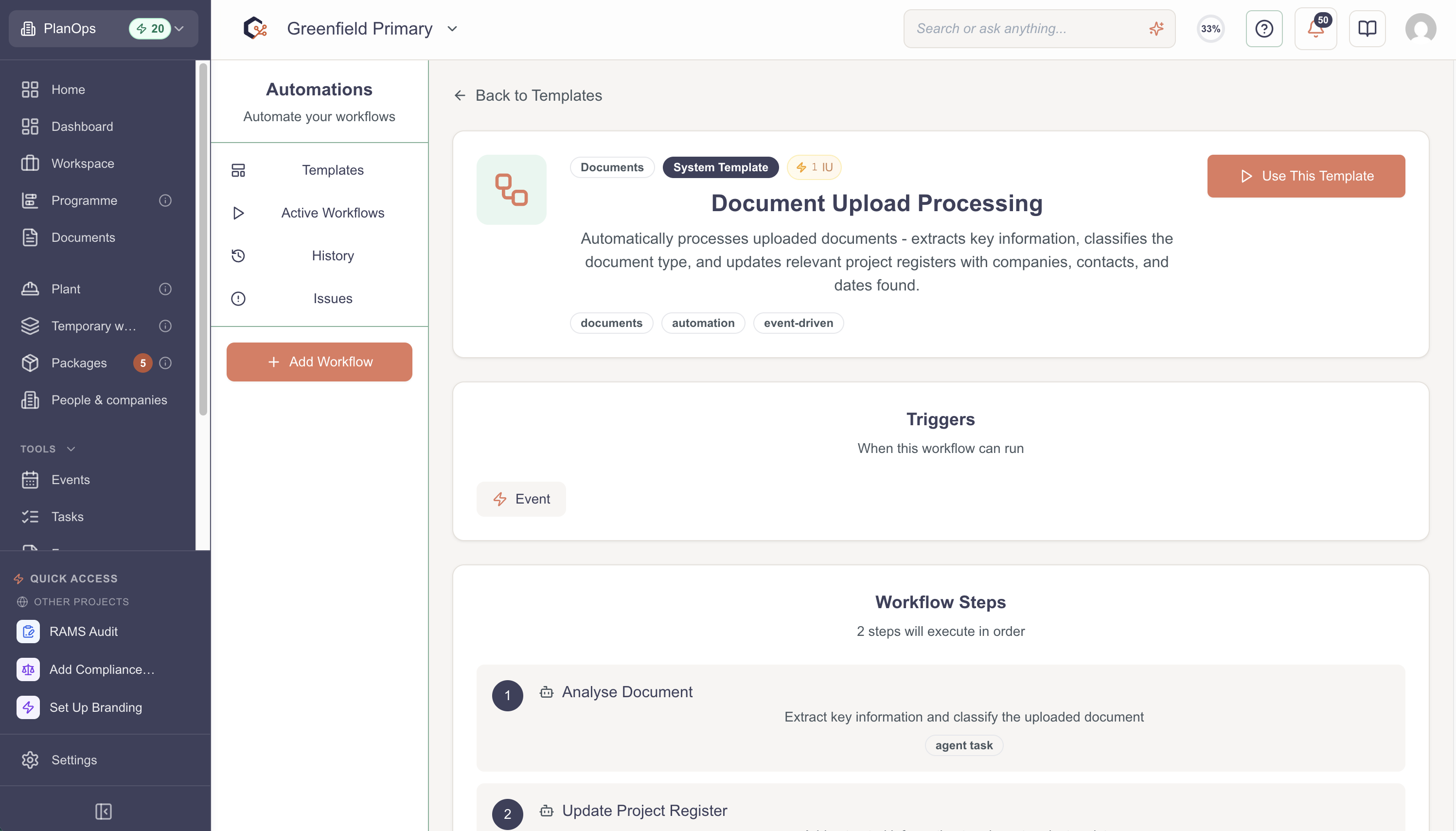Open the Active Workflows tab
Viewport: 1456px width, 831px height.
pos(320,213)
